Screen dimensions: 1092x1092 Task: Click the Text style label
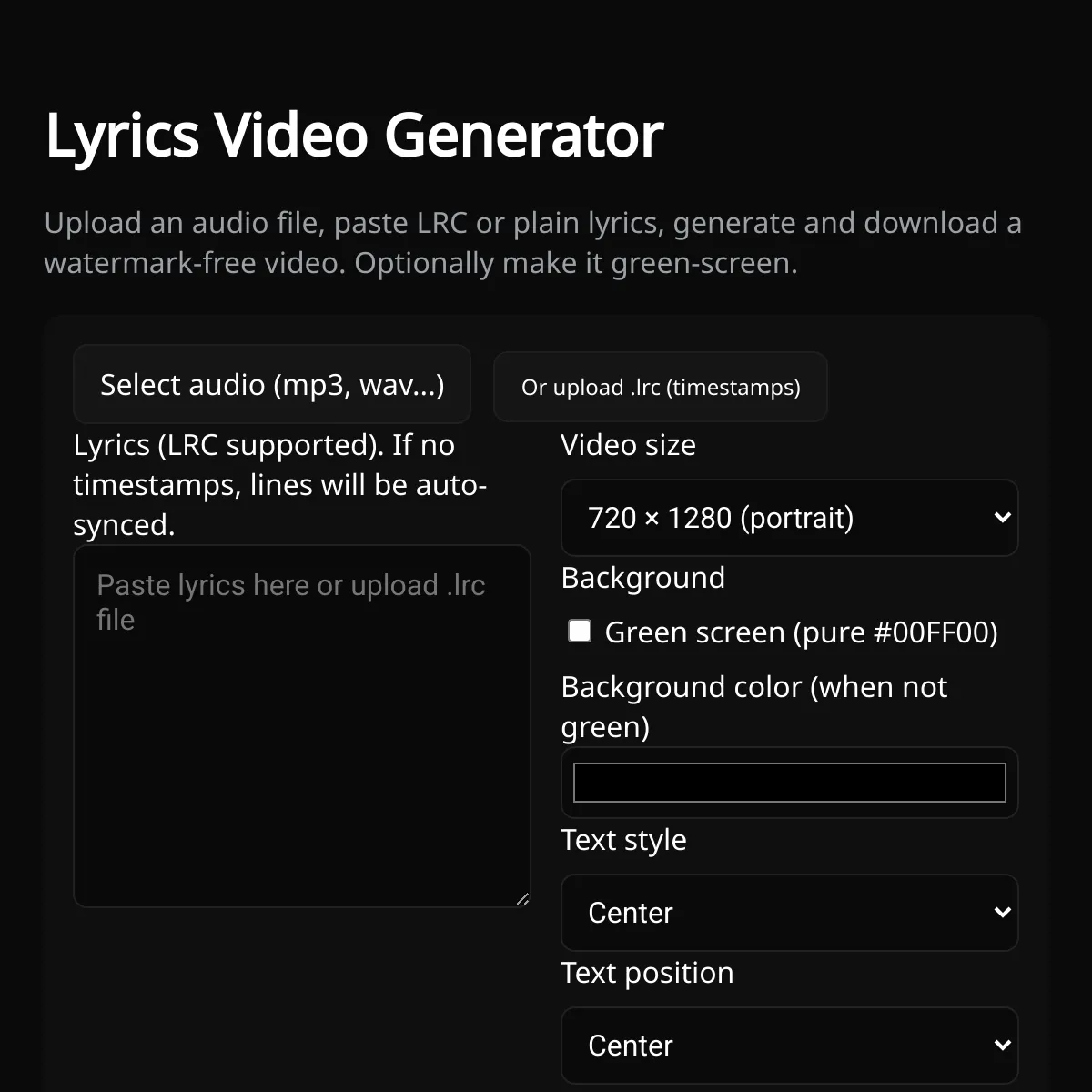click(x=623, y=840)
